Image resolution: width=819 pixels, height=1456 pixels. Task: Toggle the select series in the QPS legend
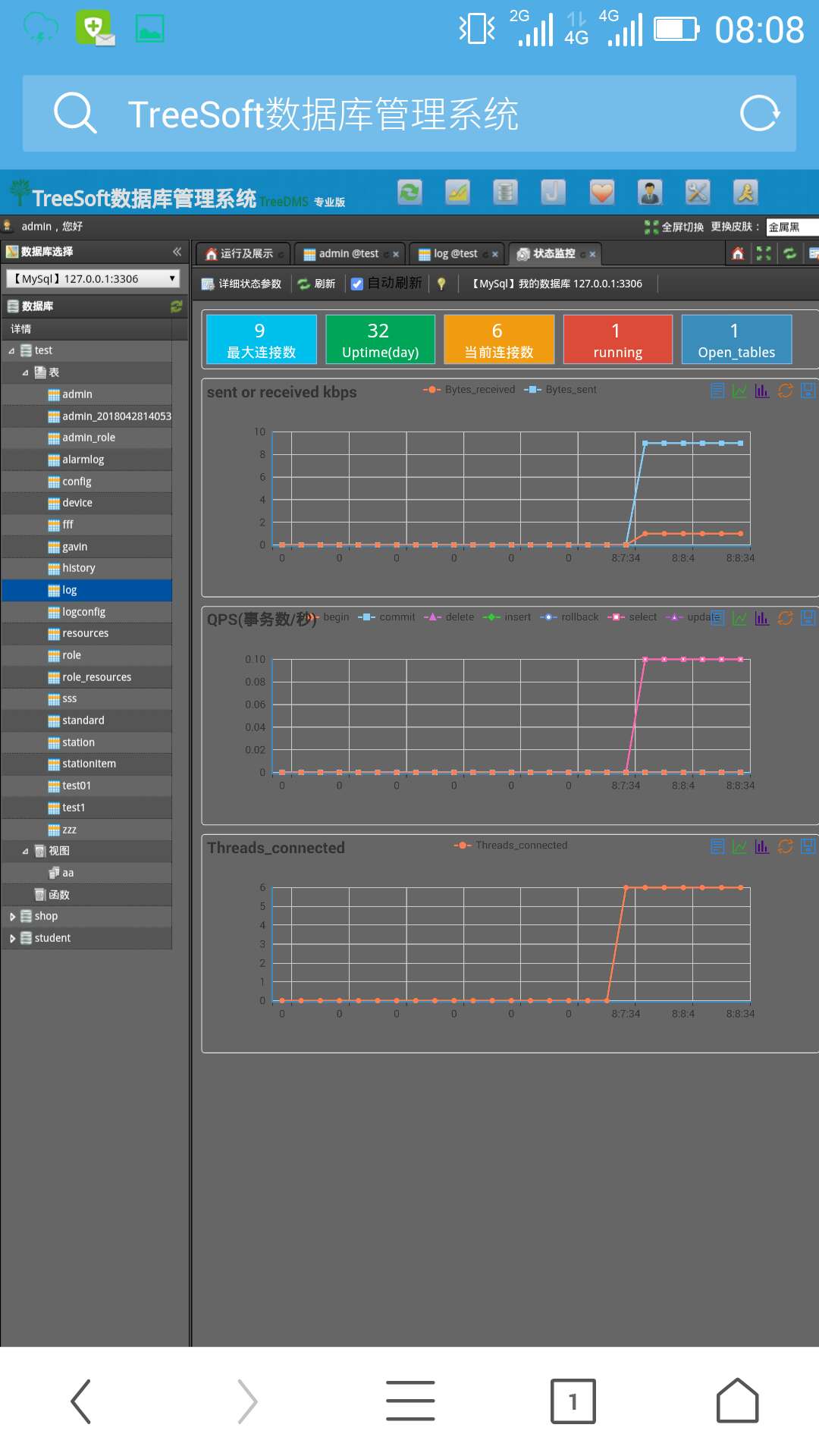click(632, 617)
